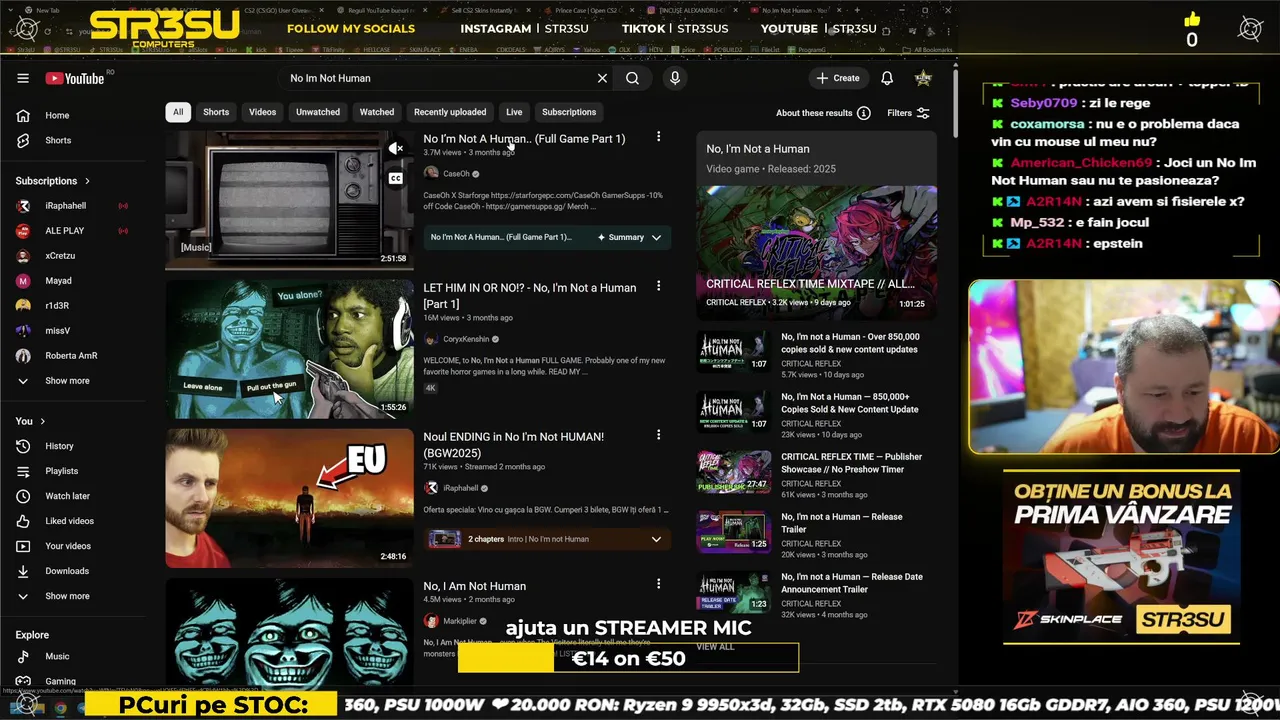The width and height of the screenshot is (1280, 720).
Task: Filter results by Watched chip
Action: pos(377,112)
